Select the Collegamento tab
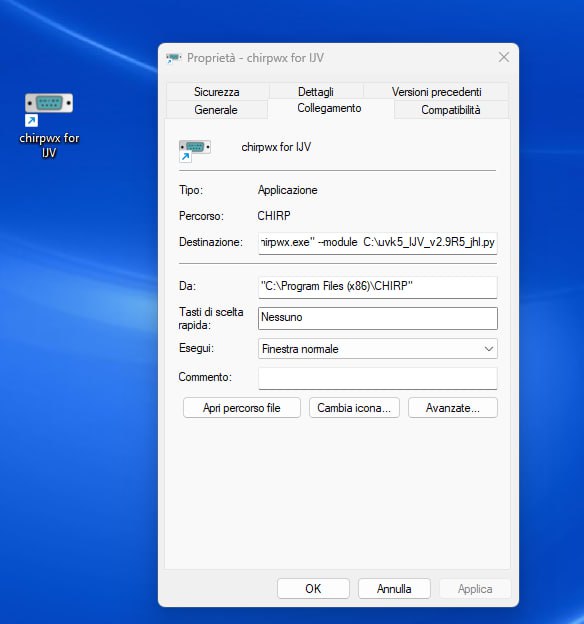This screenshot has width=584, height=624. (329, 108)
